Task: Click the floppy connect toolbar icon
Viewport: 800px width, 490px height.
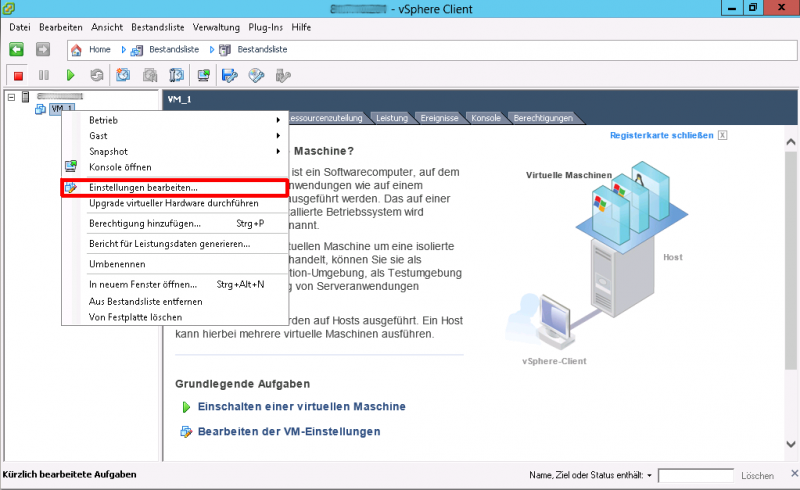Action: 230,76
